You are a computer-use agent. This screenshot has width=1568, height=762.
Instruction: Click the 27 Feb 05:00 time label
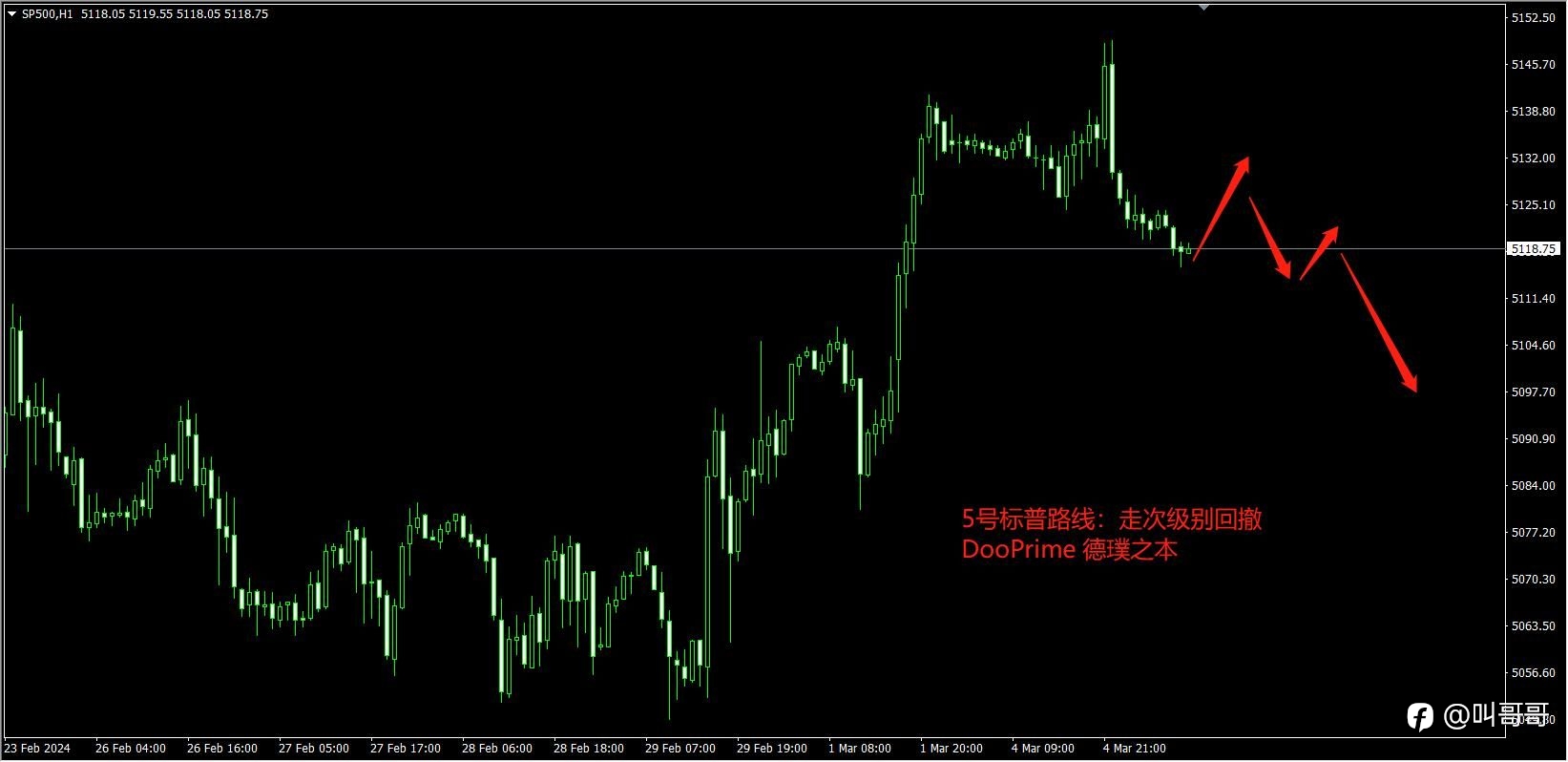(x=314, y=749)
